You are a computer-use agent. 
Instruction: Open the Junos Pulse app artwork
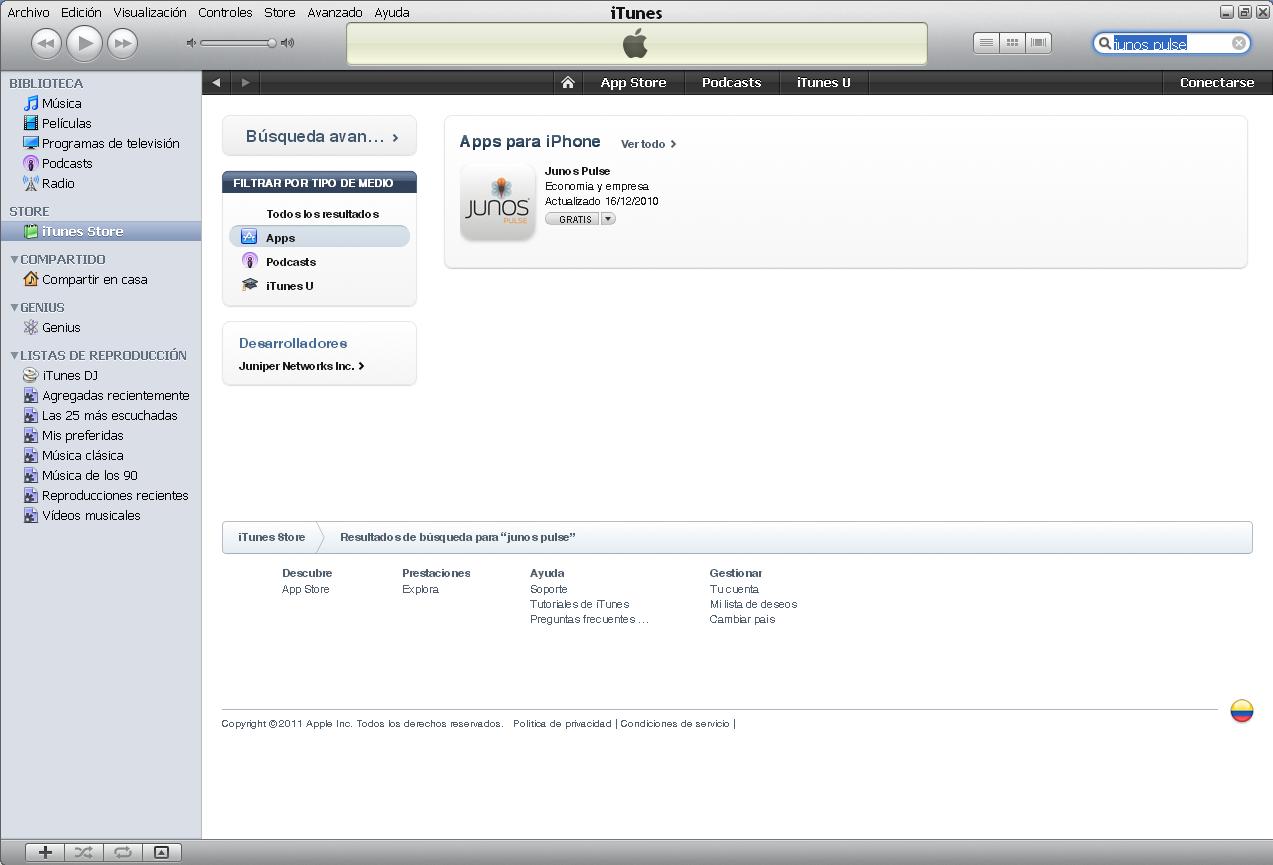(x=497, y=202)
